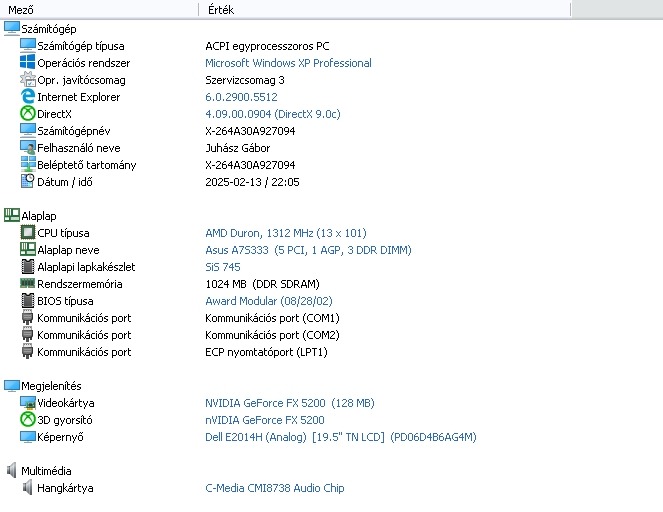This screenshot has width=663, height=512.
Task: Click the Rendszermemória RAM icon
Action: click(x=28, y=284)
